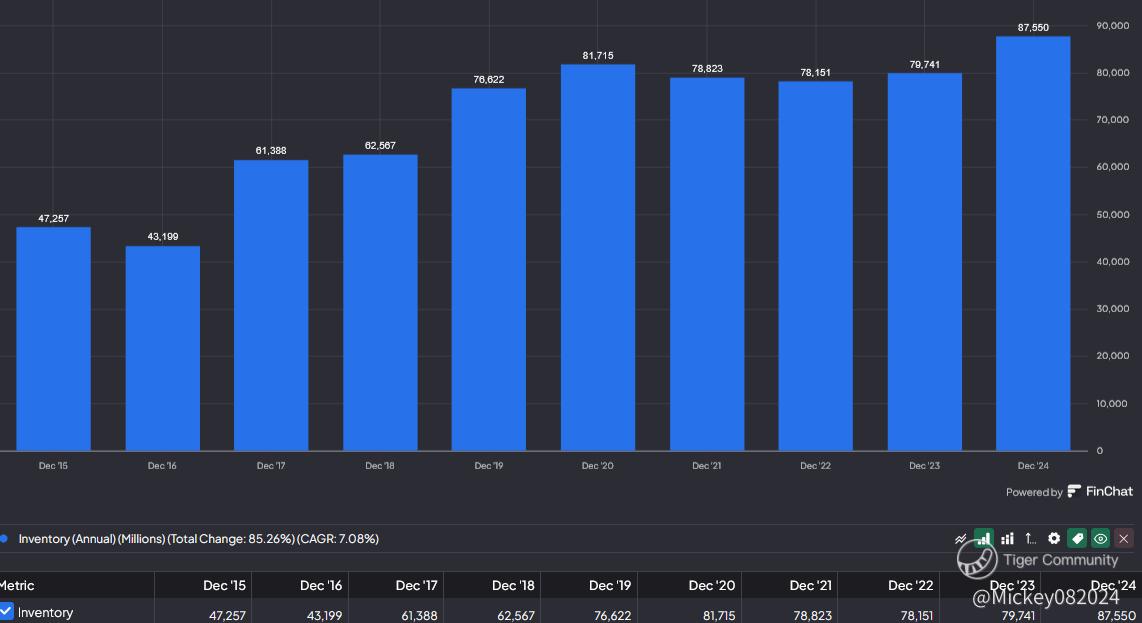Toggle data labels tag icon
This screenshot has height=623, width=1142.
click(1077, 538)
